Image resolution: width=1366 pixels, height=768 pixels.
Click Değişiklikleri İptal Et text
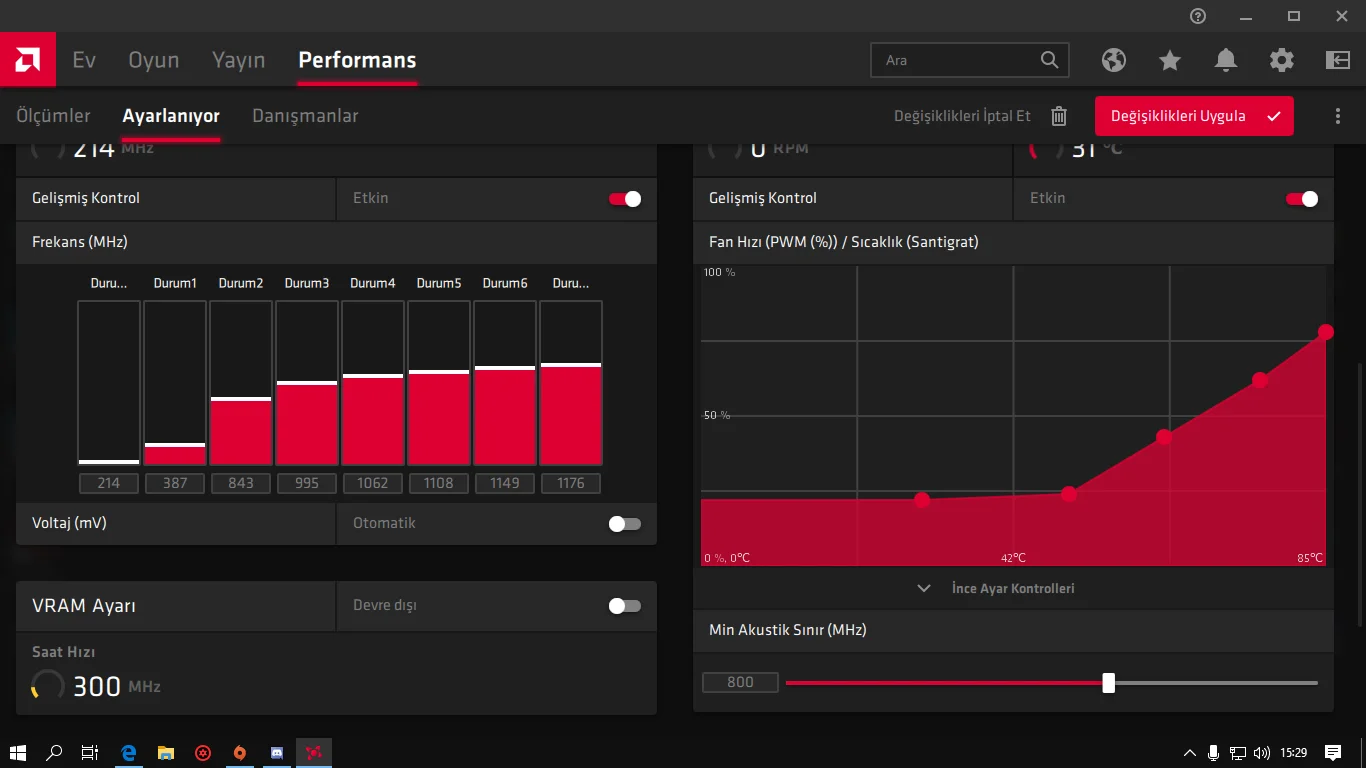[x=962, y=116]
